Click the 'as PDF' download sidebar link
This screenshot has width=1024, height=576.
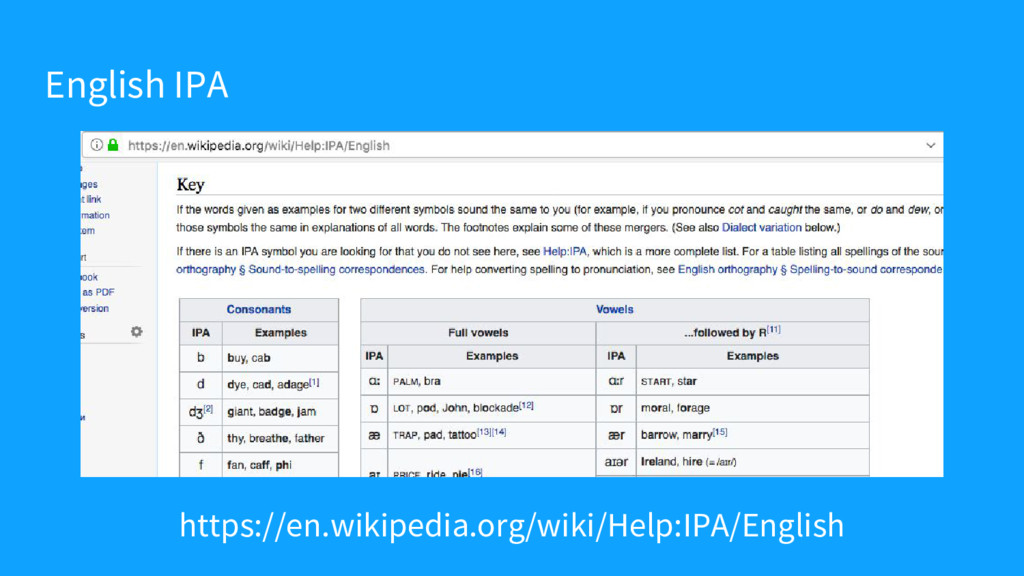tap(97, 291)
